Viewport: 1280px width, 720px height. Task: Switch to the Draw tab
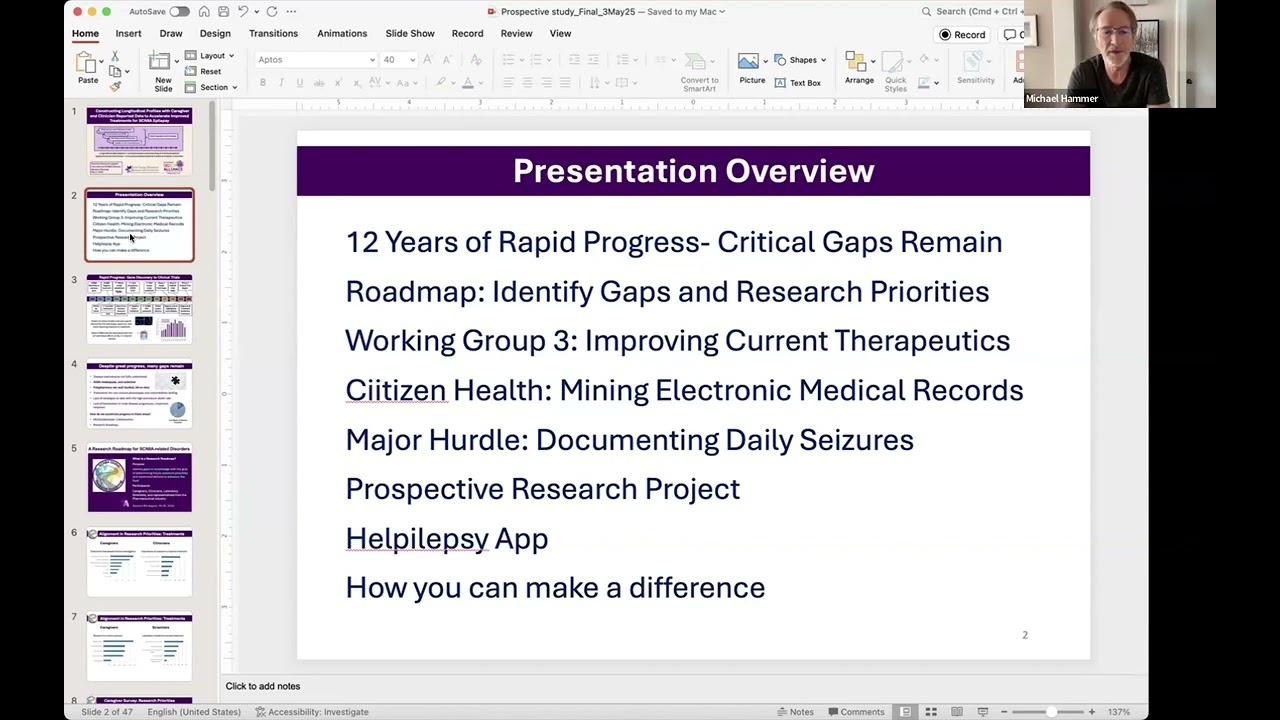click(x=171, y=33)
